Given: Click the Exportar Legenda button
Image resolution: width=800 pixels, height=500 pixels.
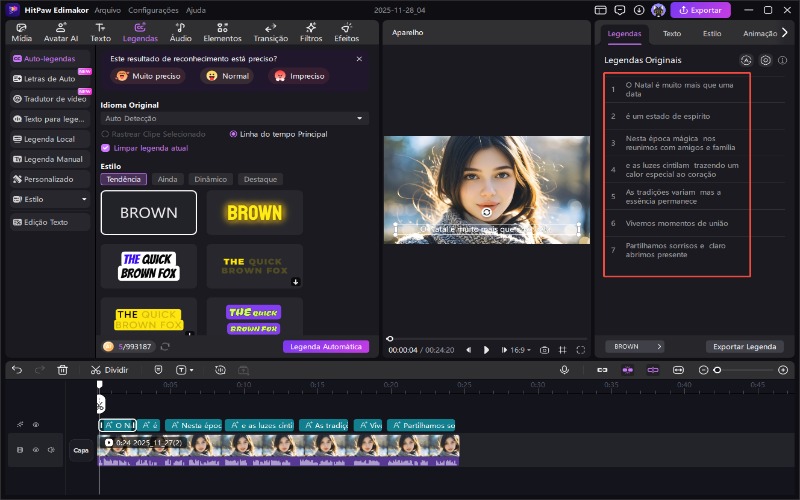Looking at the screenshot, I should tap(746, 346).
